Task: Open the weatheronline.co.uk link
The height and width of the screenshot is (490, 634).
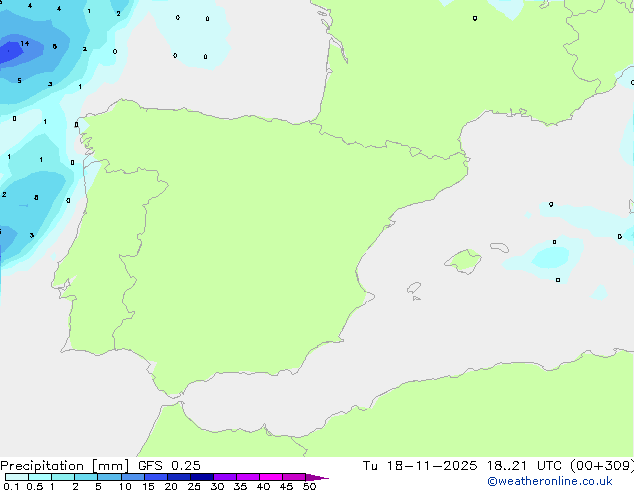Action: 550,481
